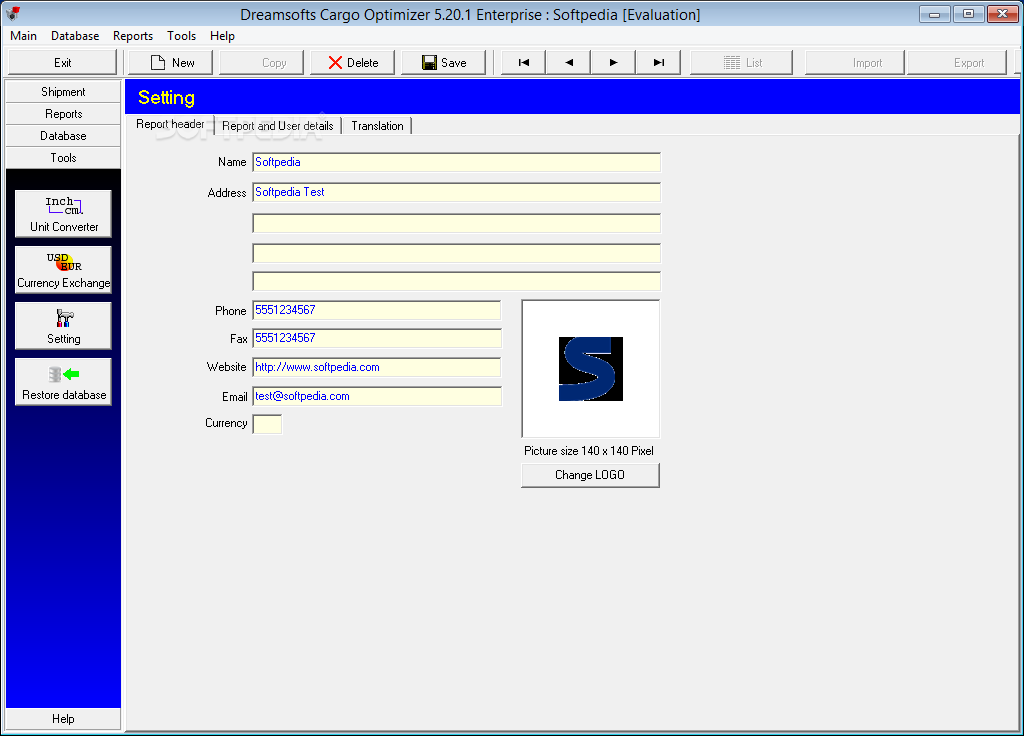1024x736 pixels.
Task: Close the Cargo Optimizer window
Action: point(1002,14)
